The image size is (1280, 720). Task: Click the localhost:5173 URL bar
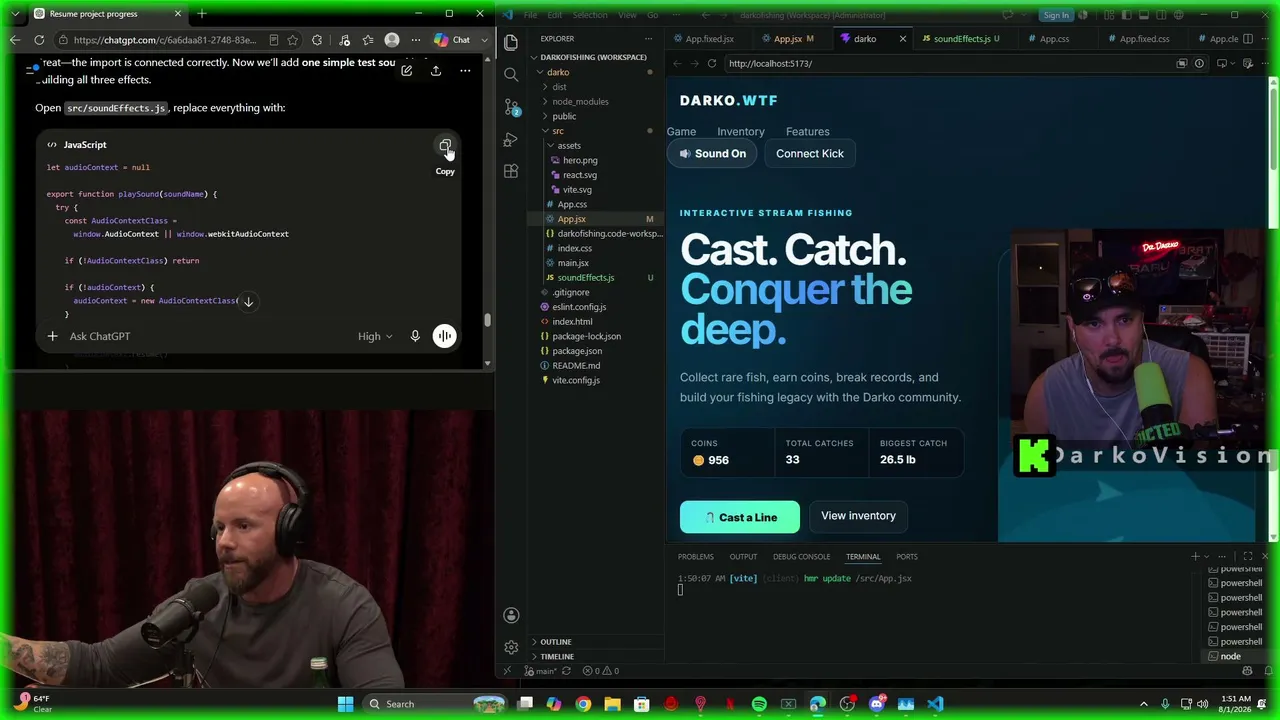tap(945, 63)
